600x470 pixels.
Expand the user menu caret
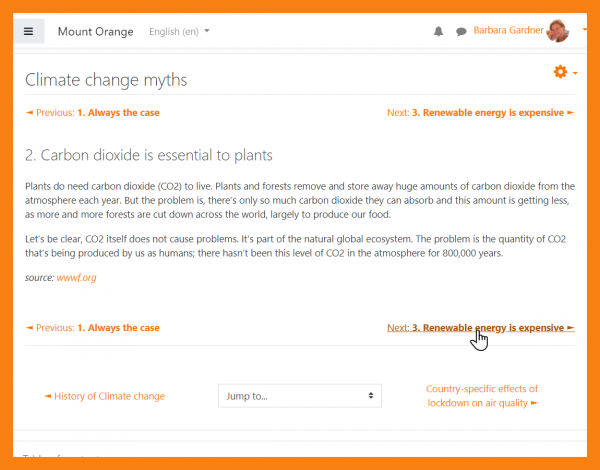[x=584, y=31]
